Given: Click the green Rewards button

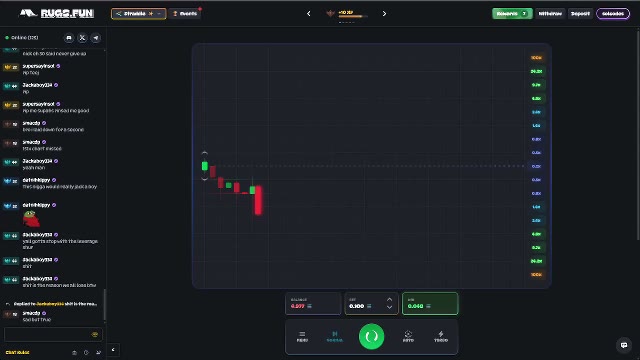Looking at the screenshot, I should tap(512, 13).
